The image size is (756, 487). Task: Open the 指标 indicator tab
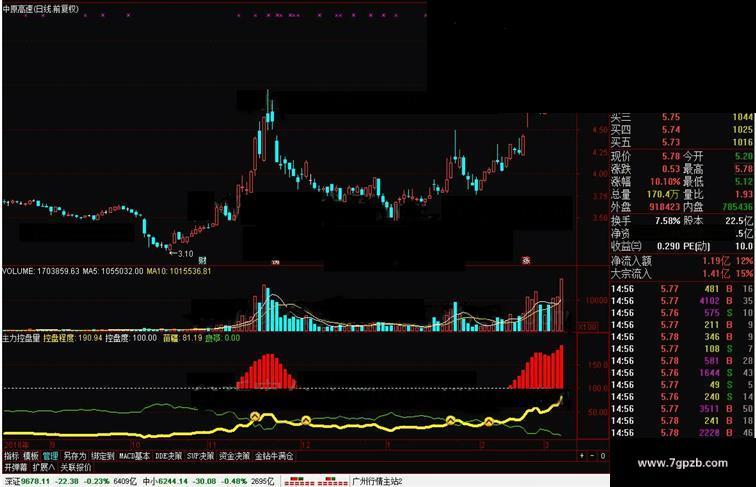pyautogui.click(x=12, y=456)
